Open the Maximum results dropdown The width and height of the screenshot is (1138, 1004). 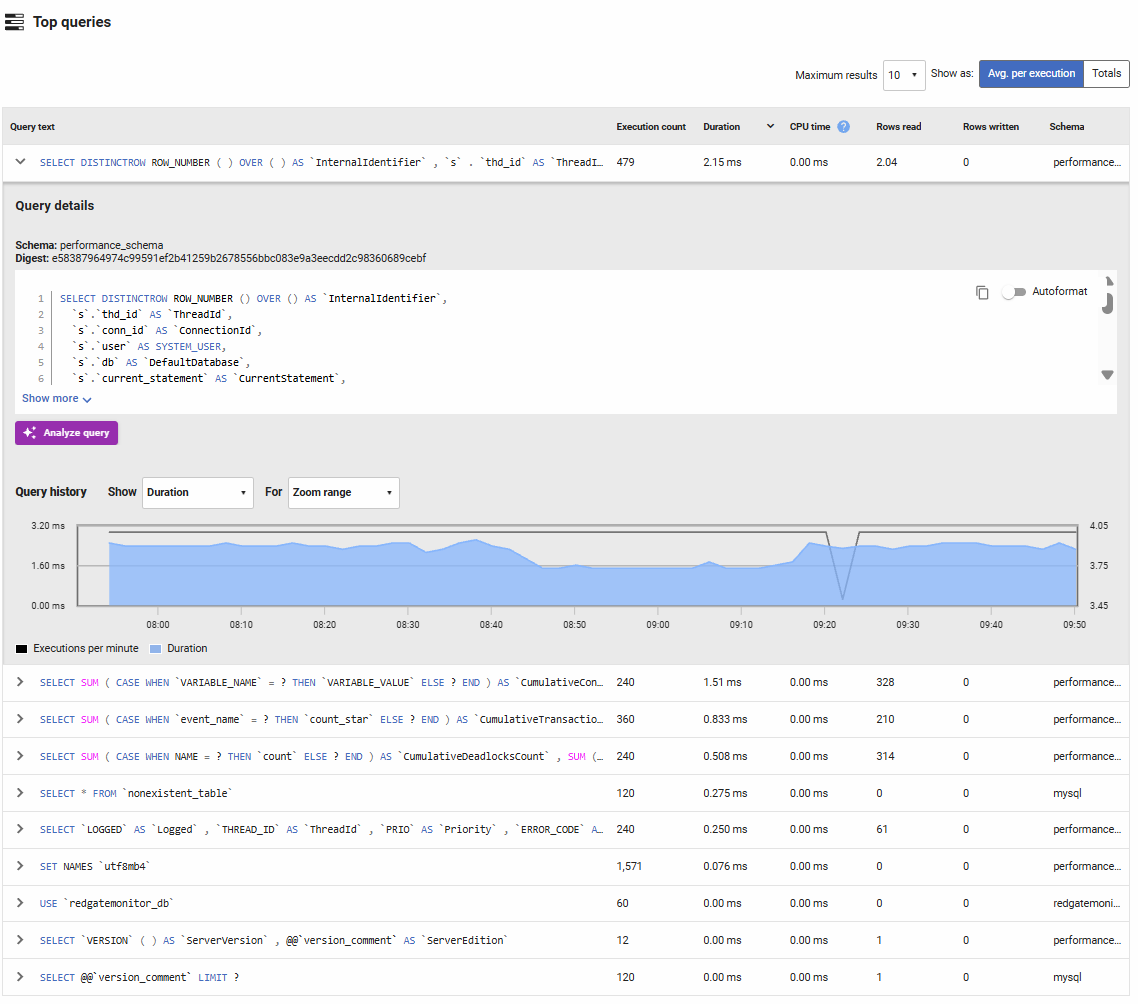tap(904, 75)
